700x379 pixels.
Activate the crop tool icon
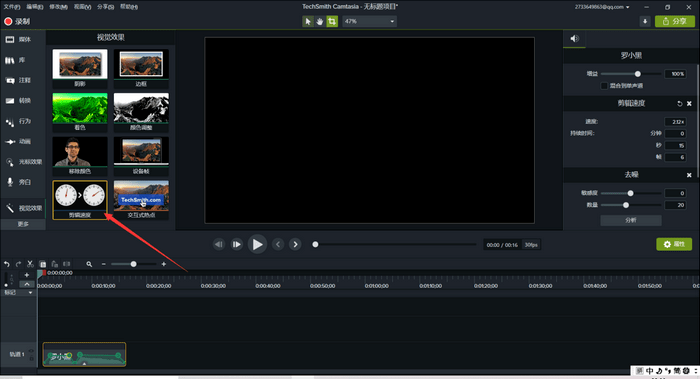point(332,21)
